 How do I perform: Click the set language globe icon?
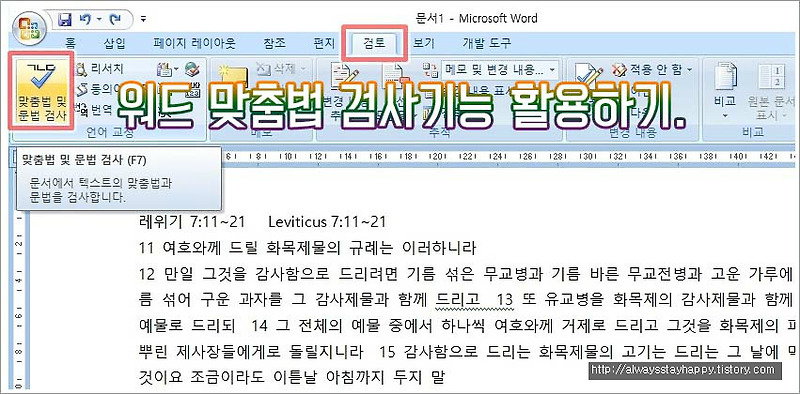click(x=193, y=69)
